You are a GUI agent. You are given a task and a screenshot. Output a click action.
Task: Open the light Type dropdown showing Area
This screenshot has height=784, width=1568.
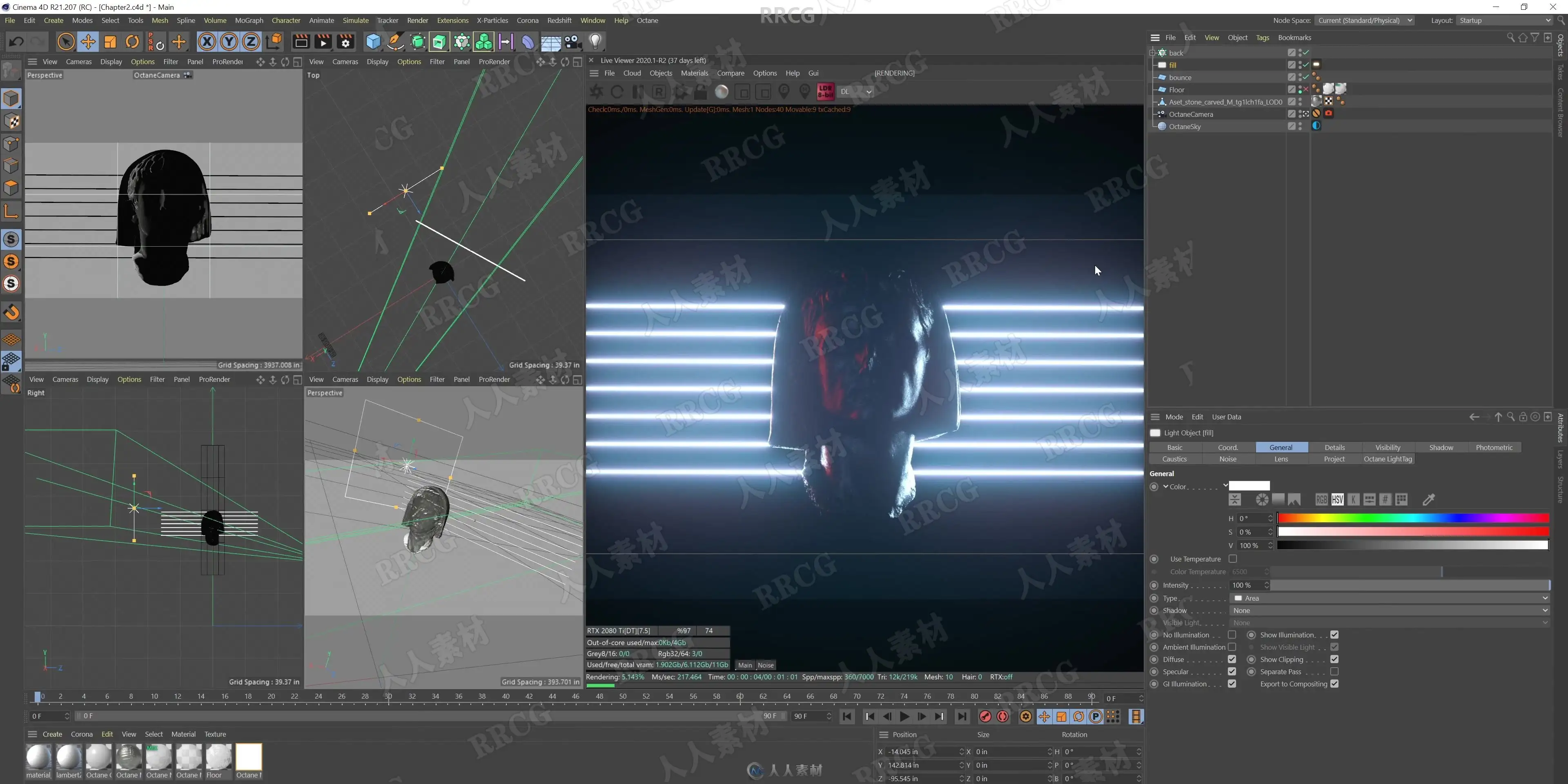1390,598
